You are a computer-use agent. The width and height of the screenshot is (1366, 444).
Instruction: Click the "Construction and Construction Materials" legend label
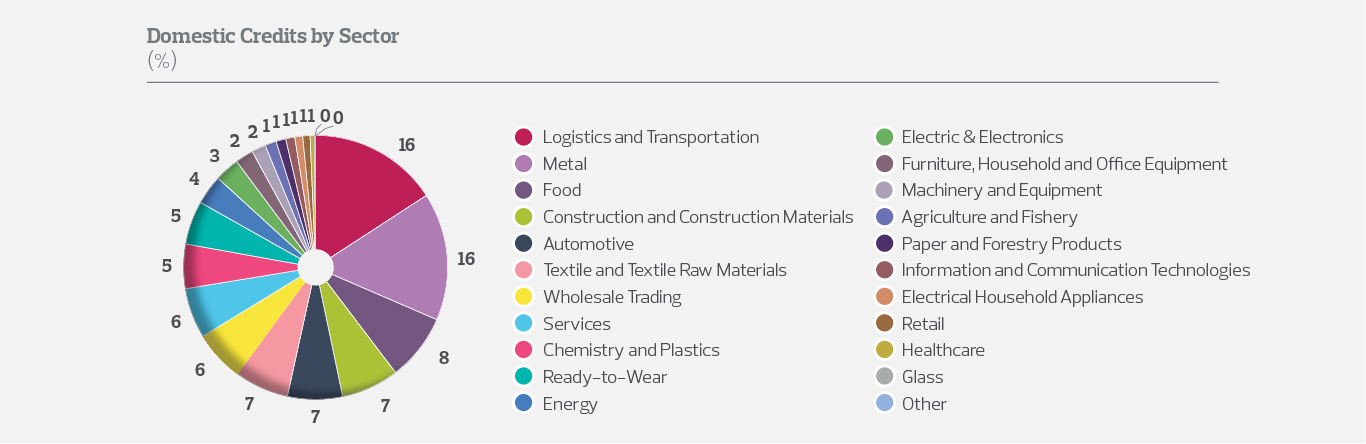(698, 217)
